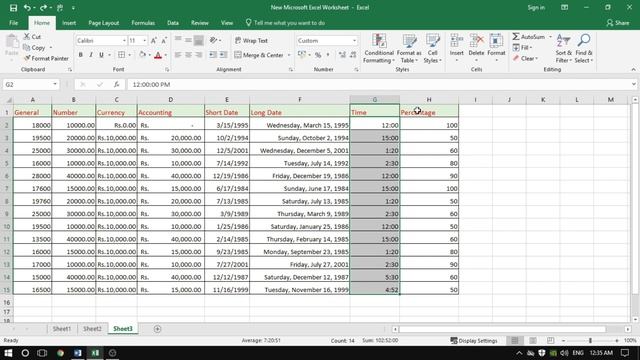The image size is (640, 360).
Task: Switch to Page Layout view in the status bar
Action: point(533,340)
